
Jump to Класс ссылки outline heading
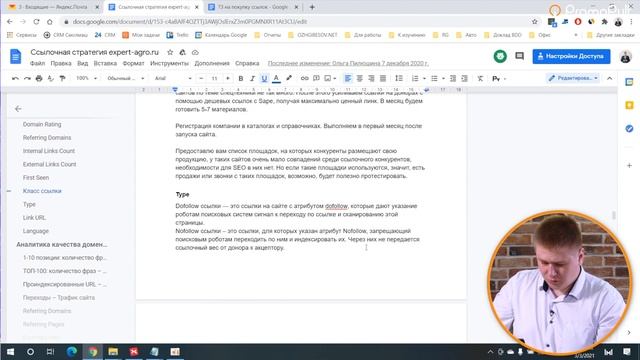(42, 191)
